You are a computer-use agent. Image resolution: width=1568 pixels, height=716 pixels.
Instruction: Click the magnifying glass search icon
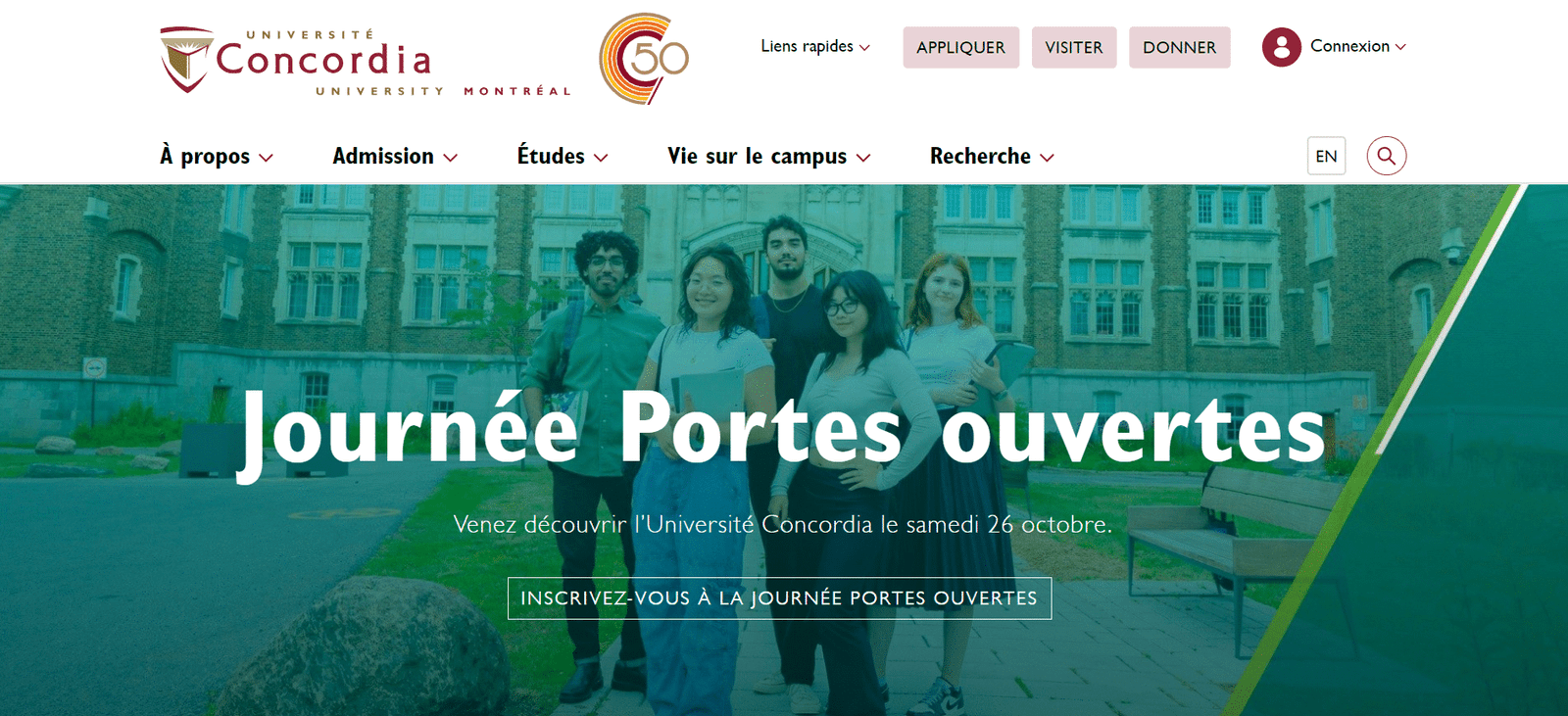1386,156
